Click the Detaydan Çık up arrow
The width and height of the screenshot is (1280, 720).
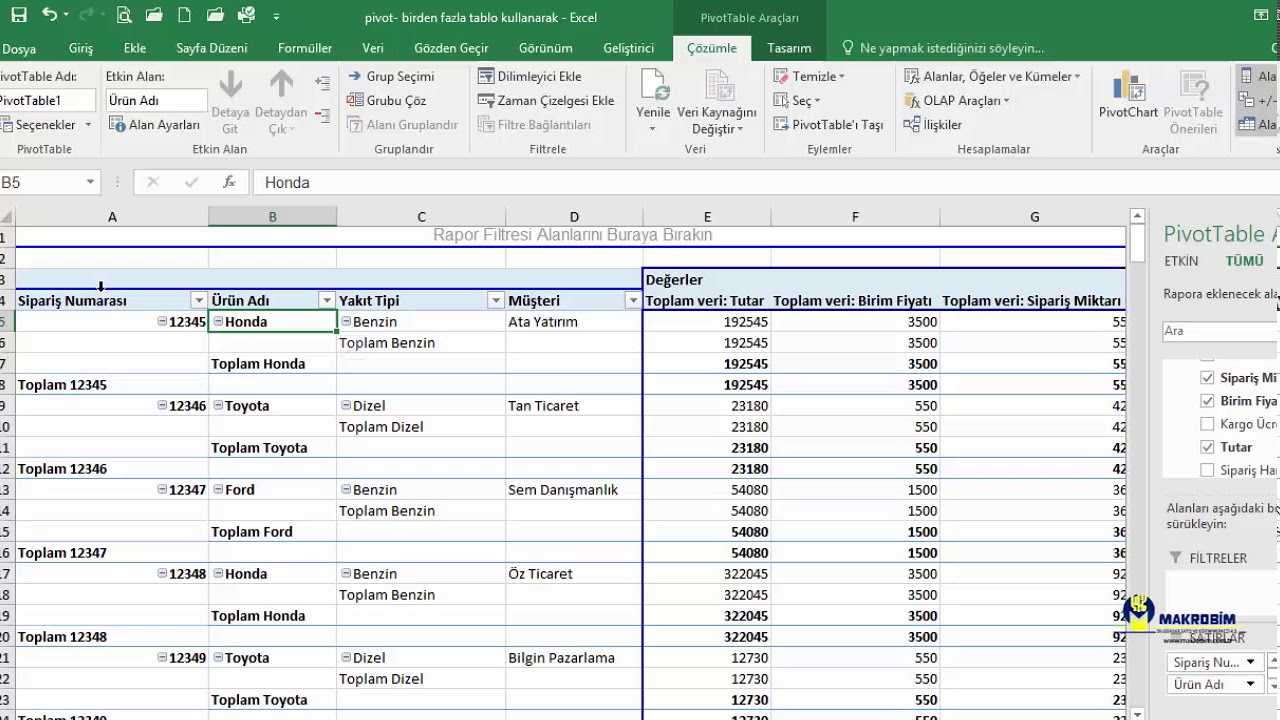pos(281,103)
